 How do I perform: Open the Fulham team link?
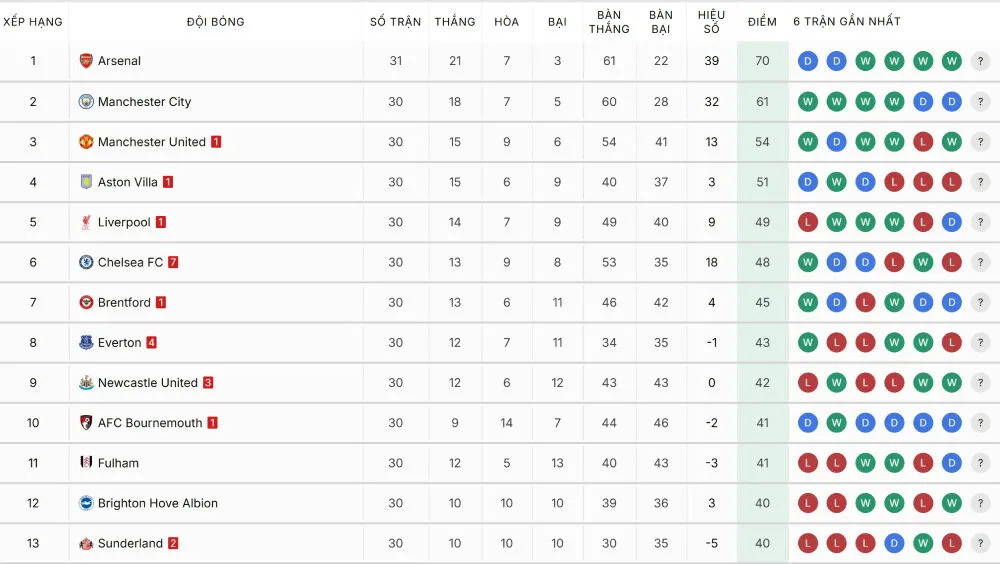(118, 463)
